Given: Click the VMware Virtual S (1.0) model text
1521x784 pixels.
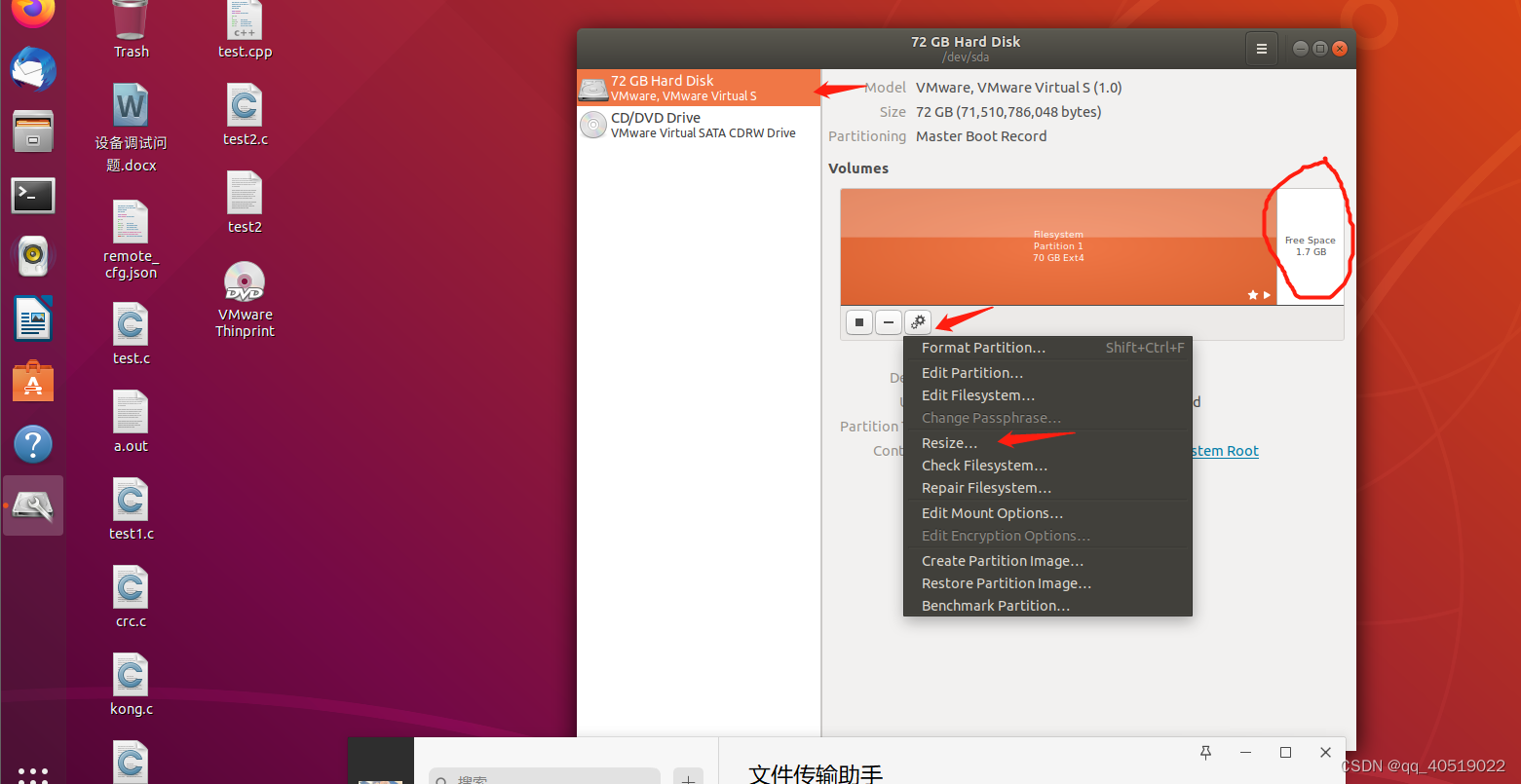Looking at the screenshot, I should point(1018,88).
